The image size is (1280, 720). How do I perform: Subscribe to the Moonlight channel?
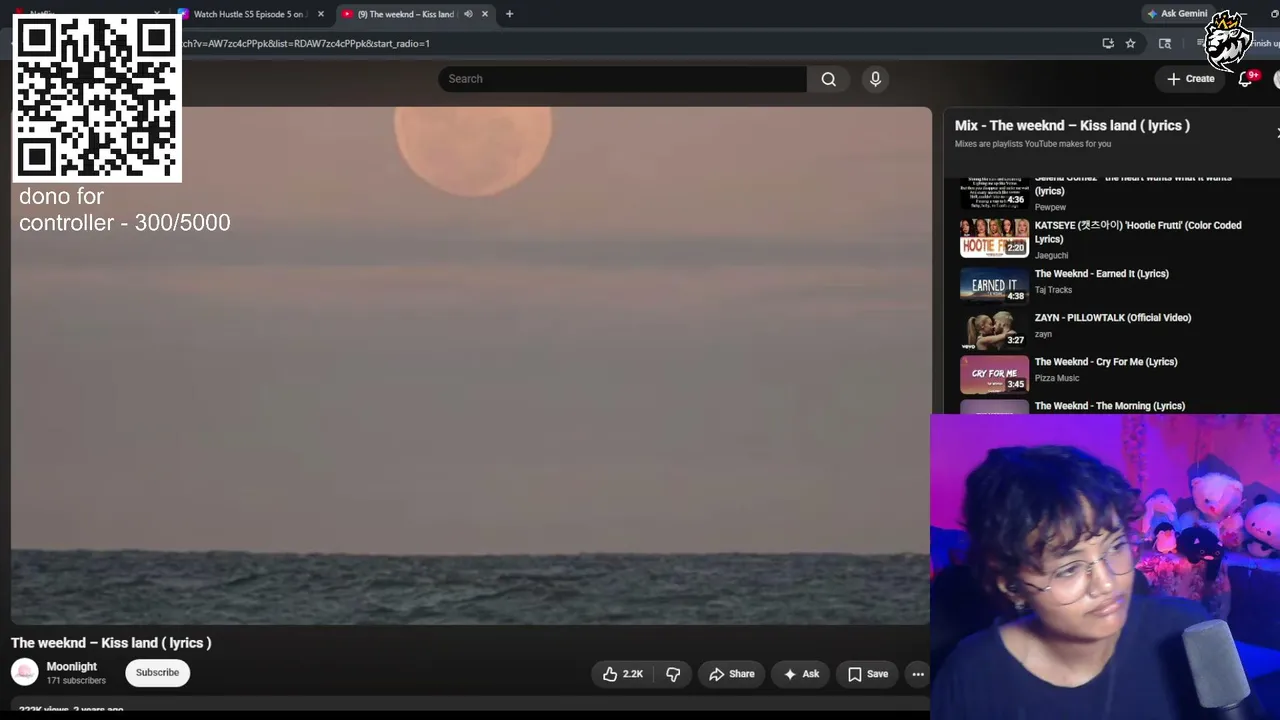157,672
